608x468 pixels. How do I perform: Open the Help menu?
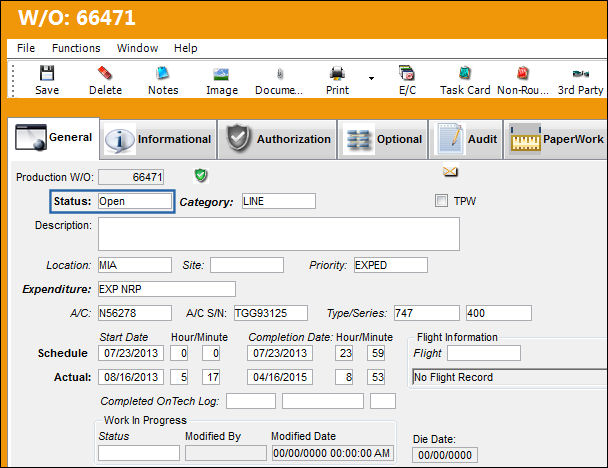(185, 48)
